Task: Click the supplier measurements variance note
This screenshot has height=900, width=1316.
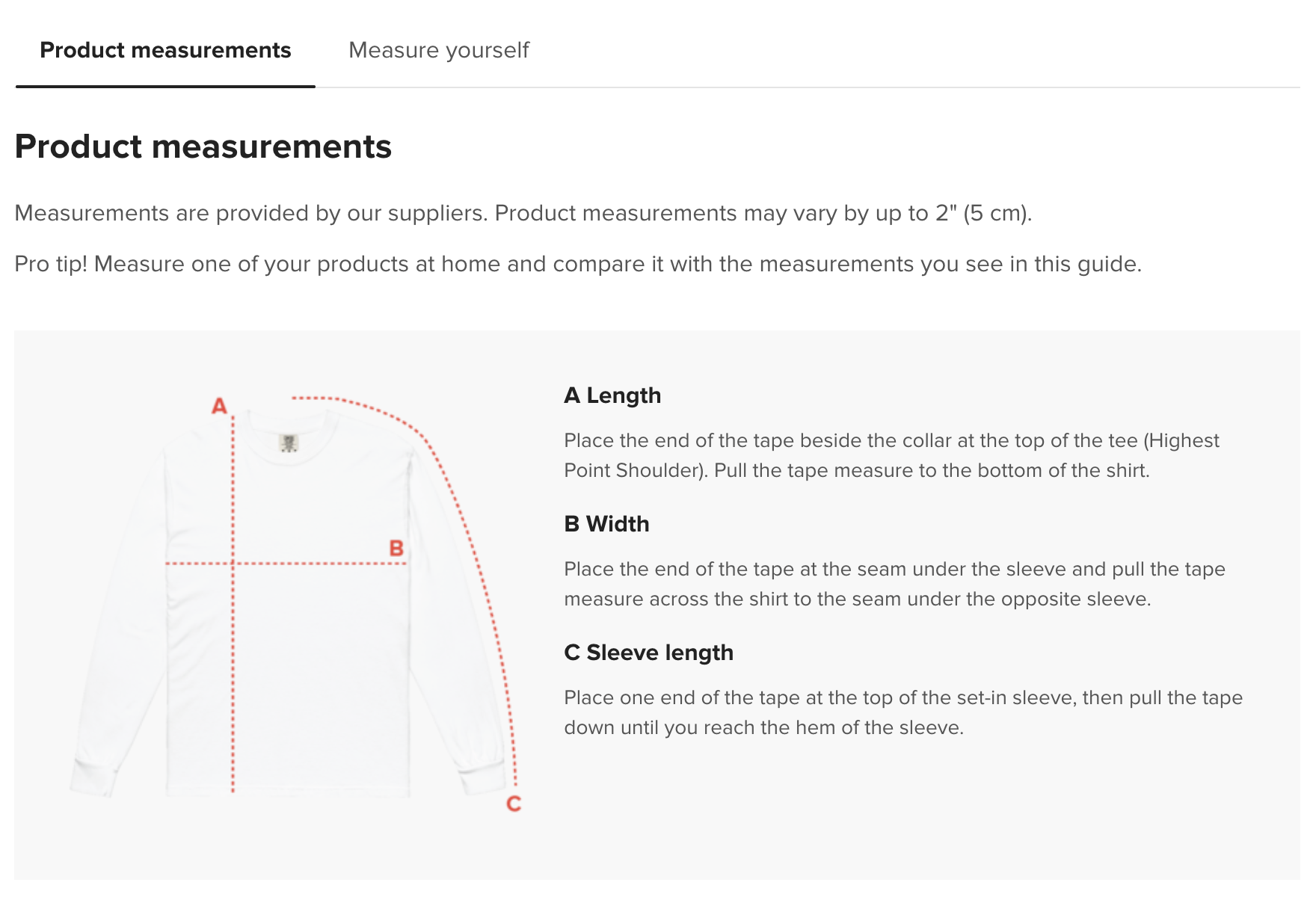Action: coord(523,213)
